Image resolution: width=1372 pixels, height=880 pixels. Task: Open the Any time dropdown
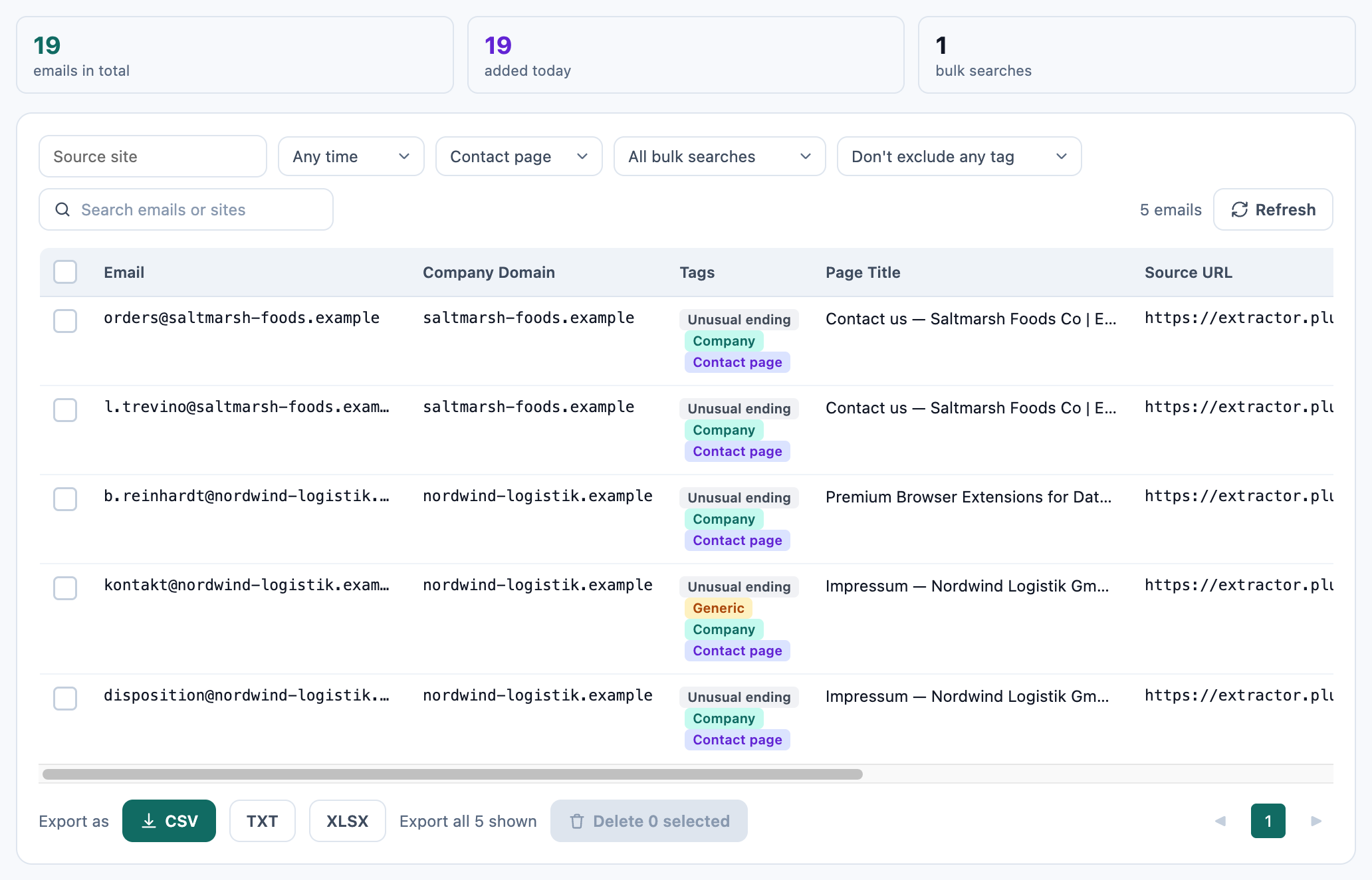351,156
